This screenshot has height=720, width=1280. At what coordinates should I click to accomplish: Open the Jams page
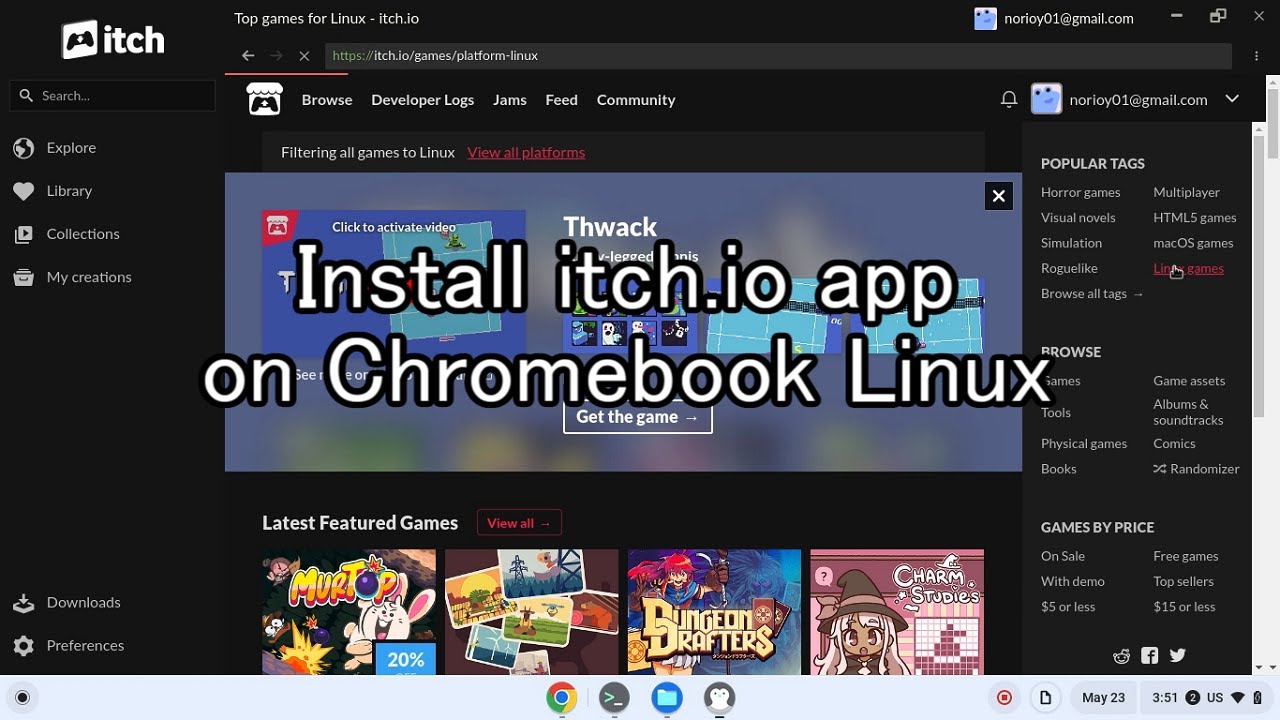[x=509, y=99]
